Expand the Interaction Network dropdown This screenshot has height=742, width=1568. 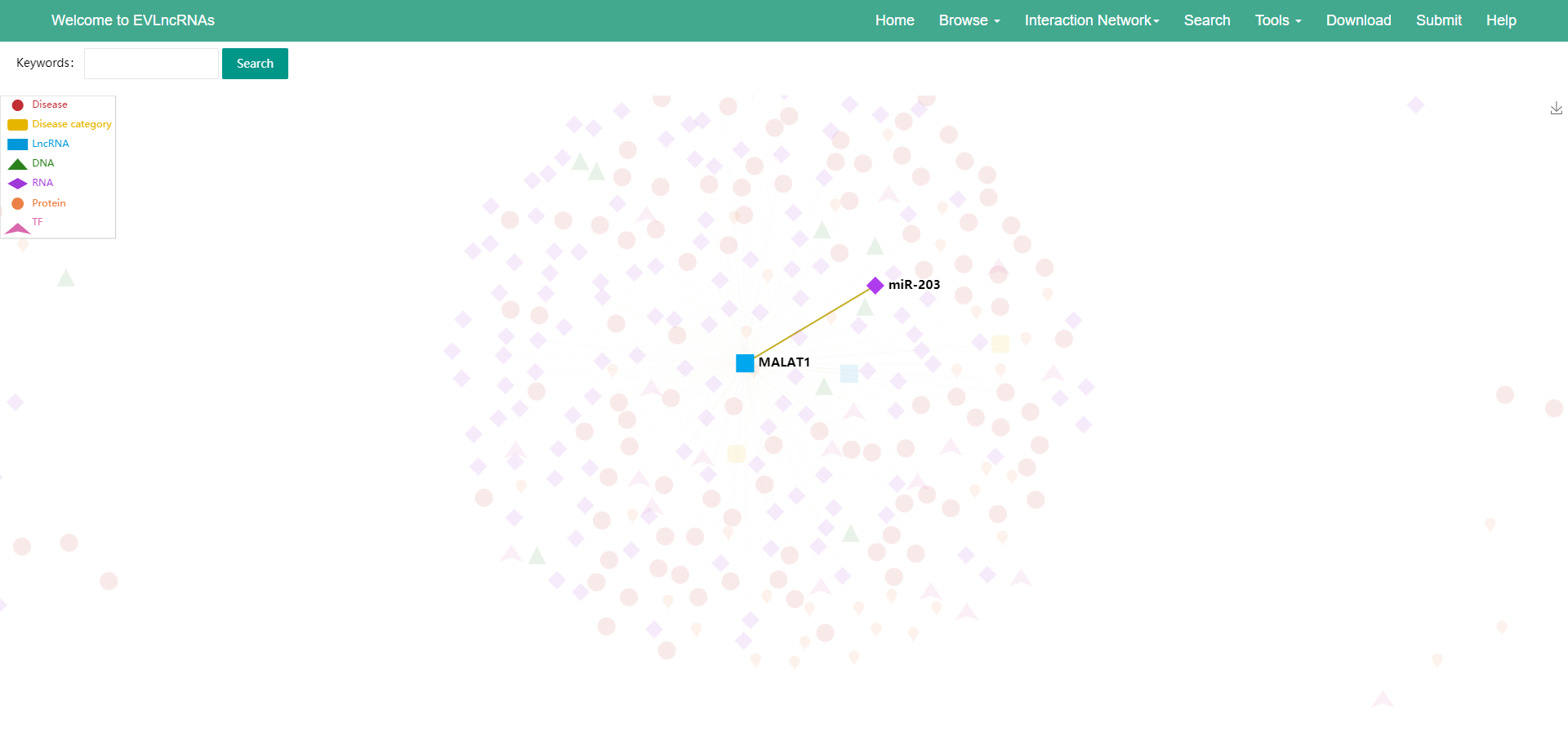(1092, 20)
